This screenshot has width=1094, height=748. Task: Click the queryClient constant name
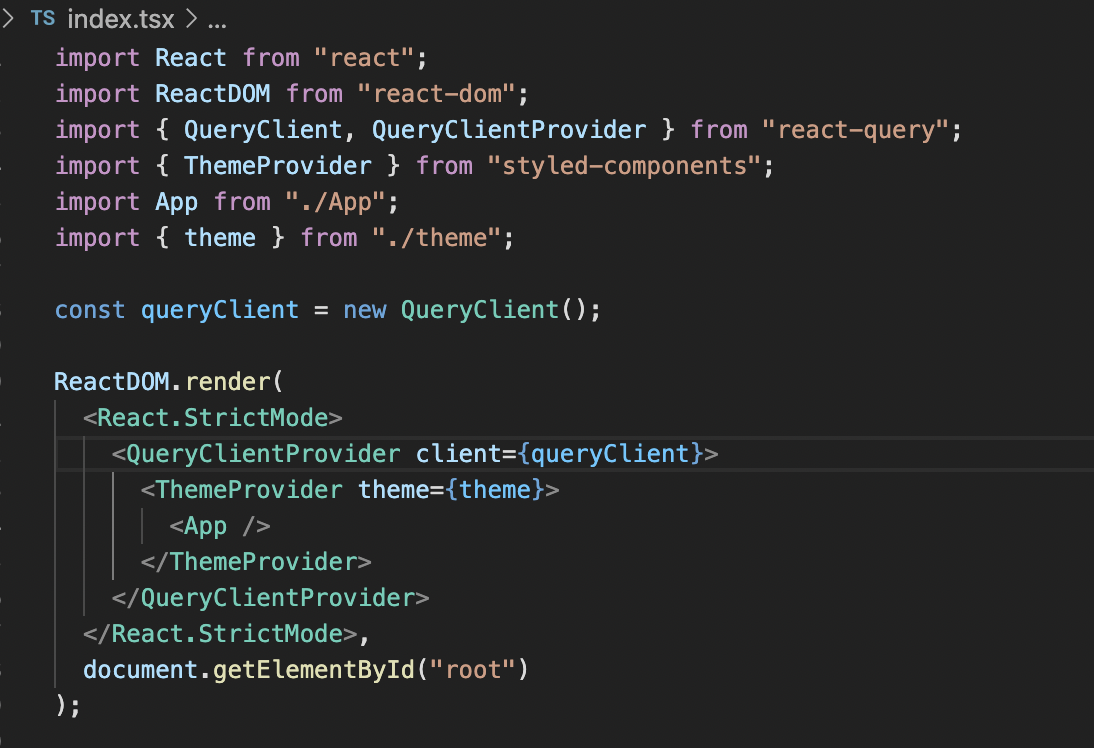(220, 310)
